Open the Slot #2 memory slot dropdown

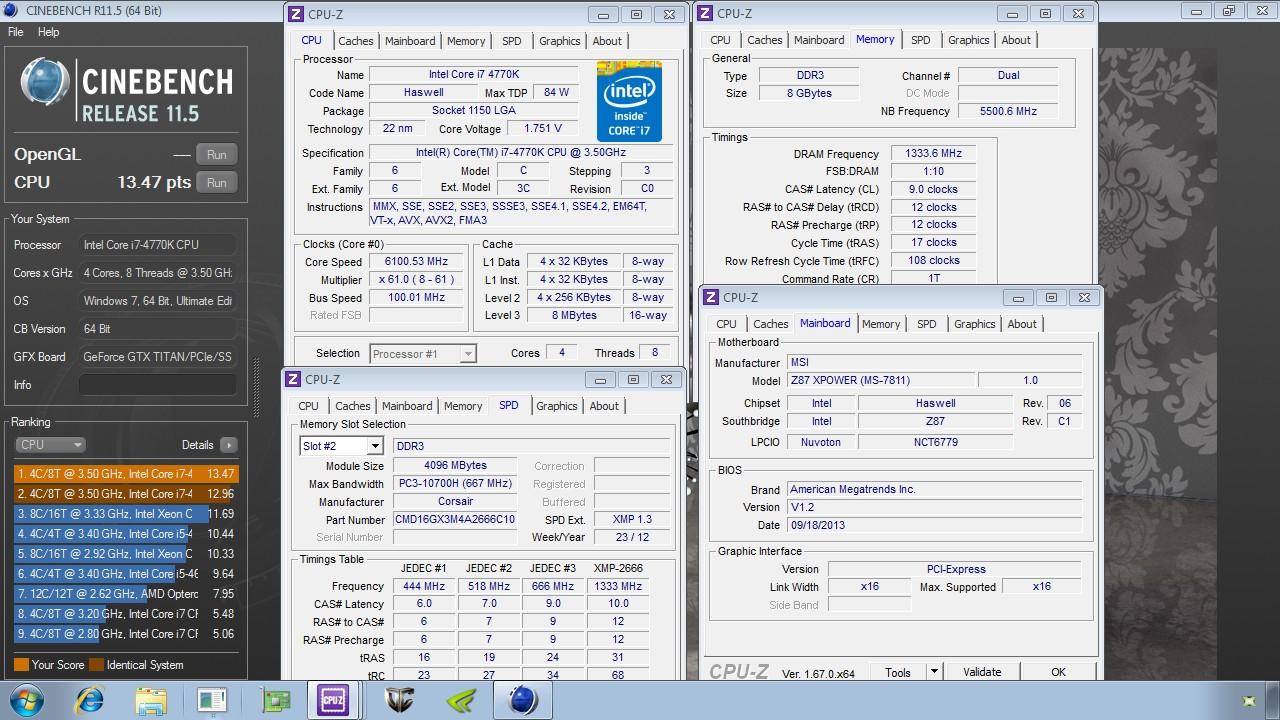[x=341, y=446]
